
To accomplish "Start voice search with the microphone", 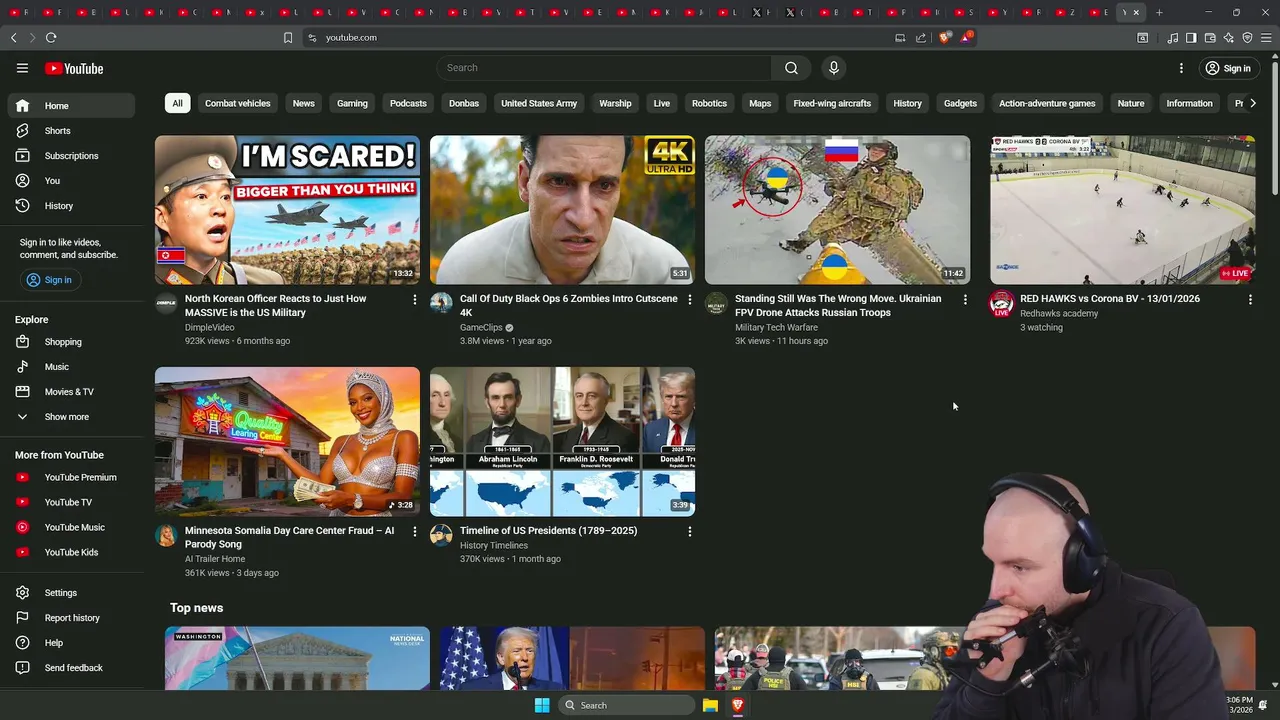I will (833, 68).
